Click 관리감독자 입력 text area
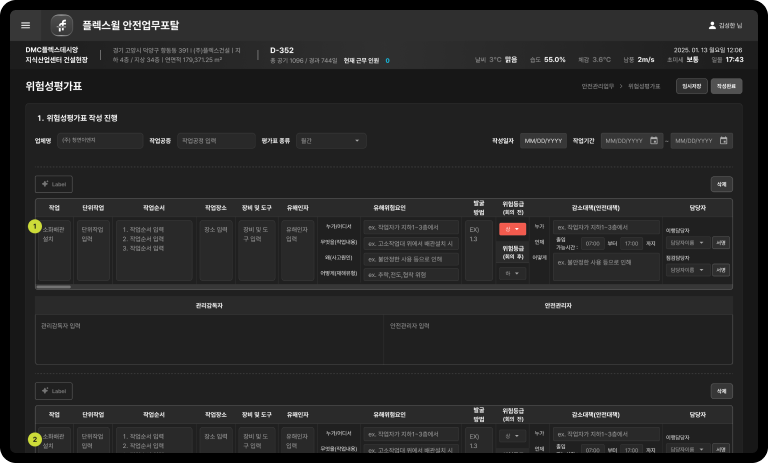 click(209, 340)
